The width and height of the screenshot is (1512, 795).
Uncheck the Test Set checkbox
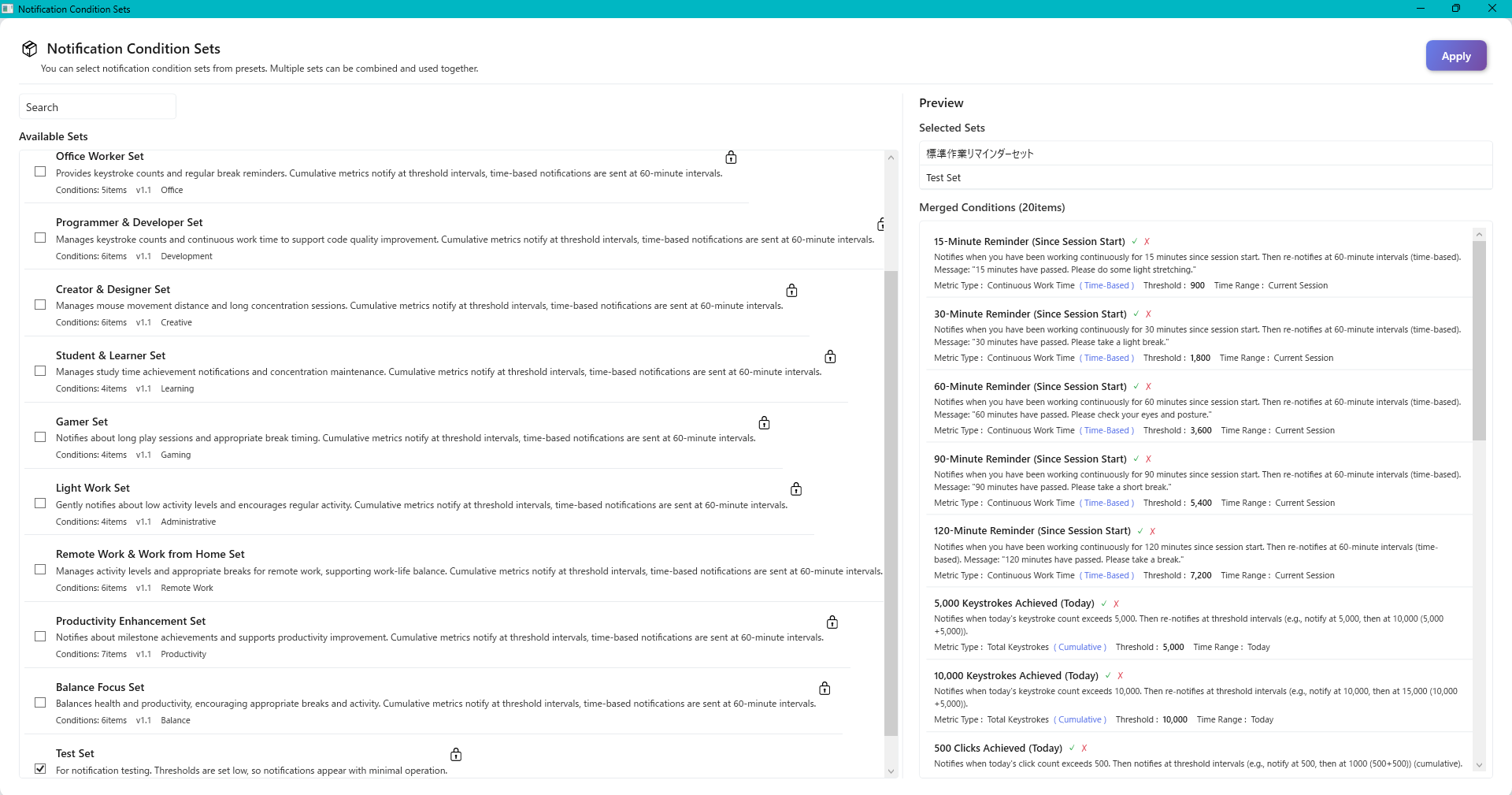(x=39, y=768)
